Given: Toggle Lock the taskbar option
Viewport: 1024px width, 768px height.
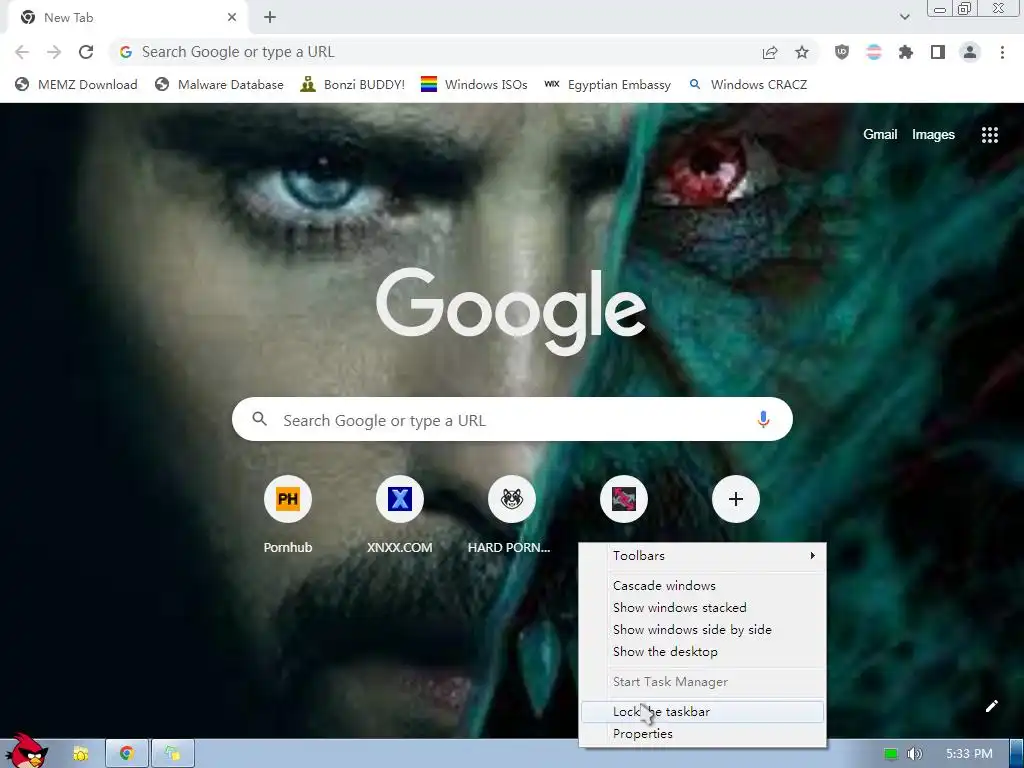Looking at the screenshot, I should tap(703, 712).
